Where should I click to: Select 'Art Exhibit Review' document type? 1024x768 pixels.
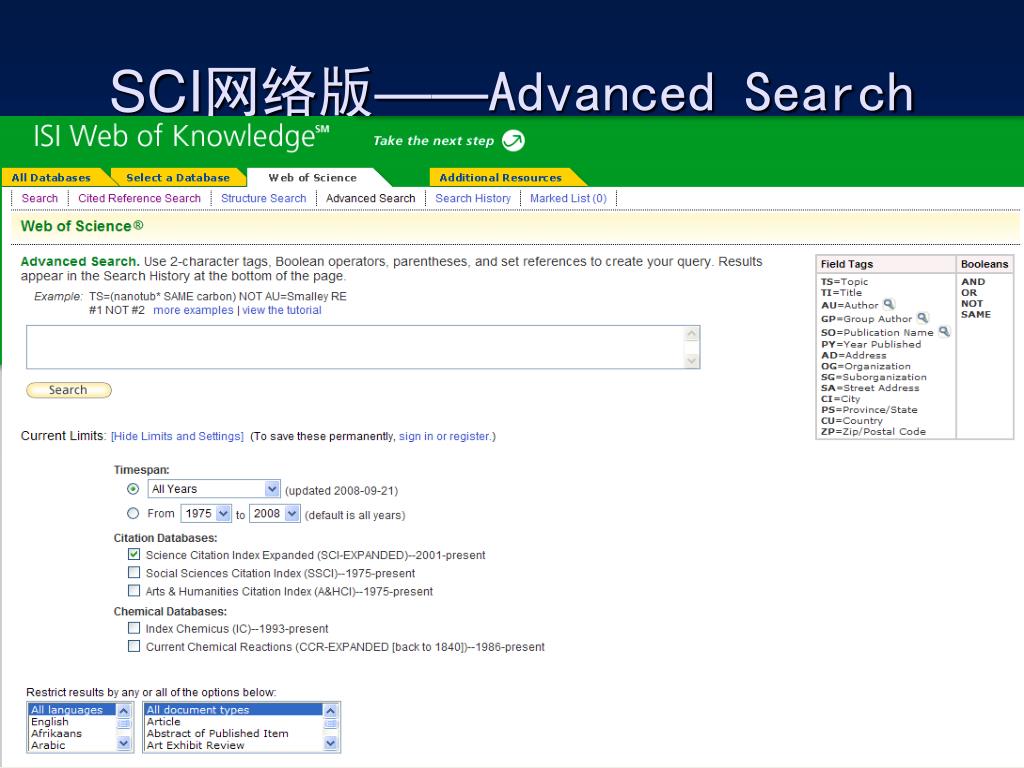point(195,745)
